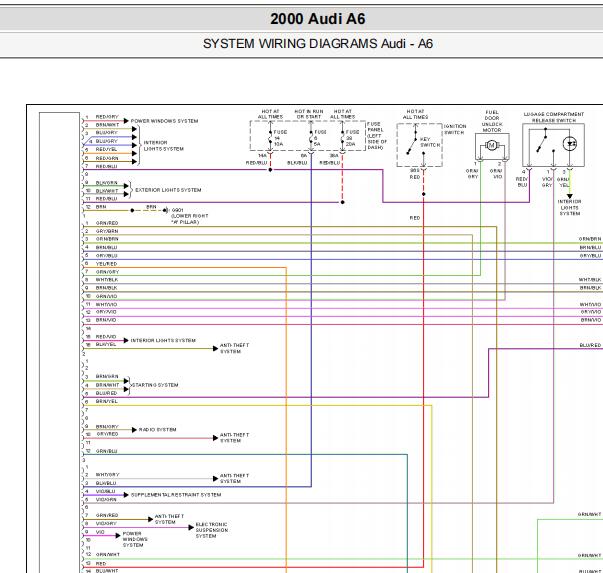Click the 'STARTING SYSTEM' label
The width and height of the screenshot is (603, 573).
click(x=155, y=385)
